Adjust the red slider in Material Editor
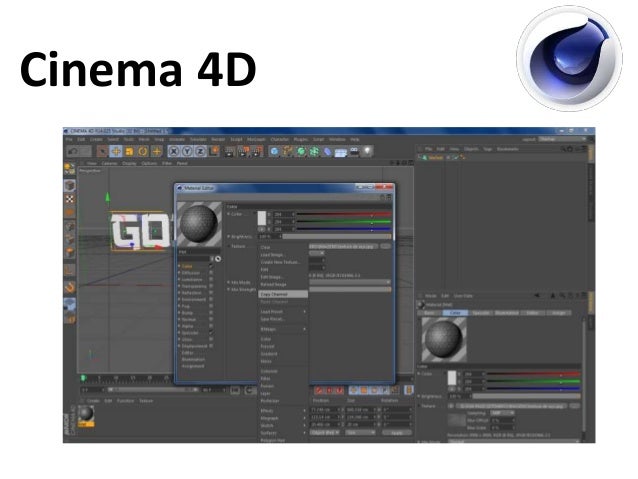Image resolution: width=638 pixels, height=479 pixels. pyautogui.click(x=344, y=214)
